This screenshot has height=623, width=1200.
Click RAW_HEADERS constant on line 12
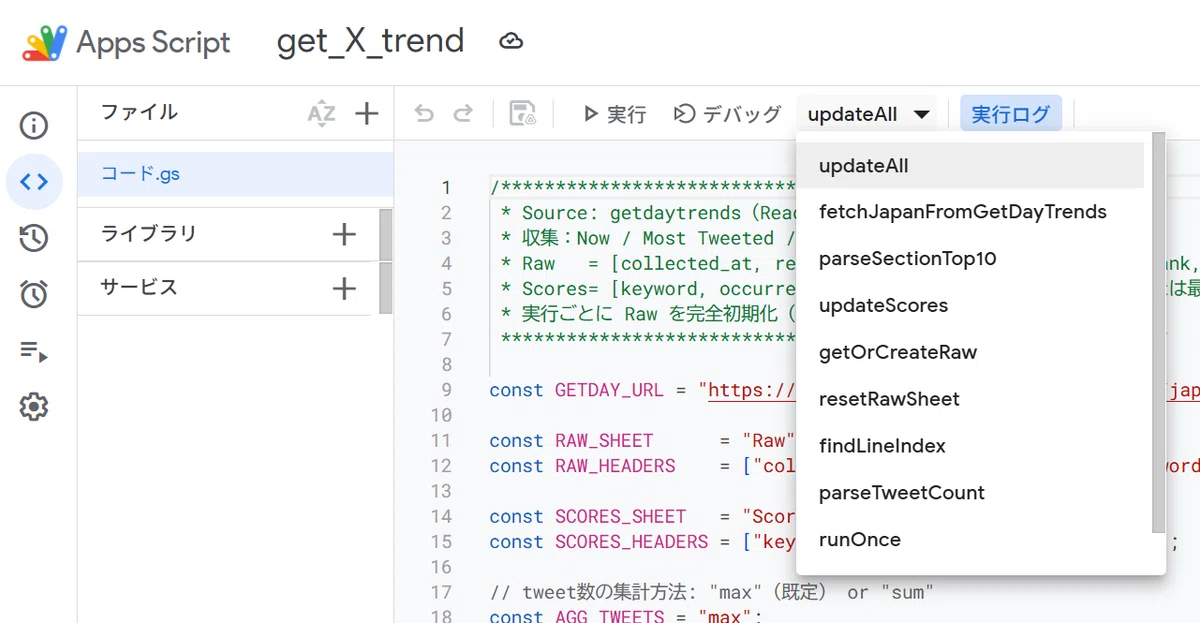[615, 466]
